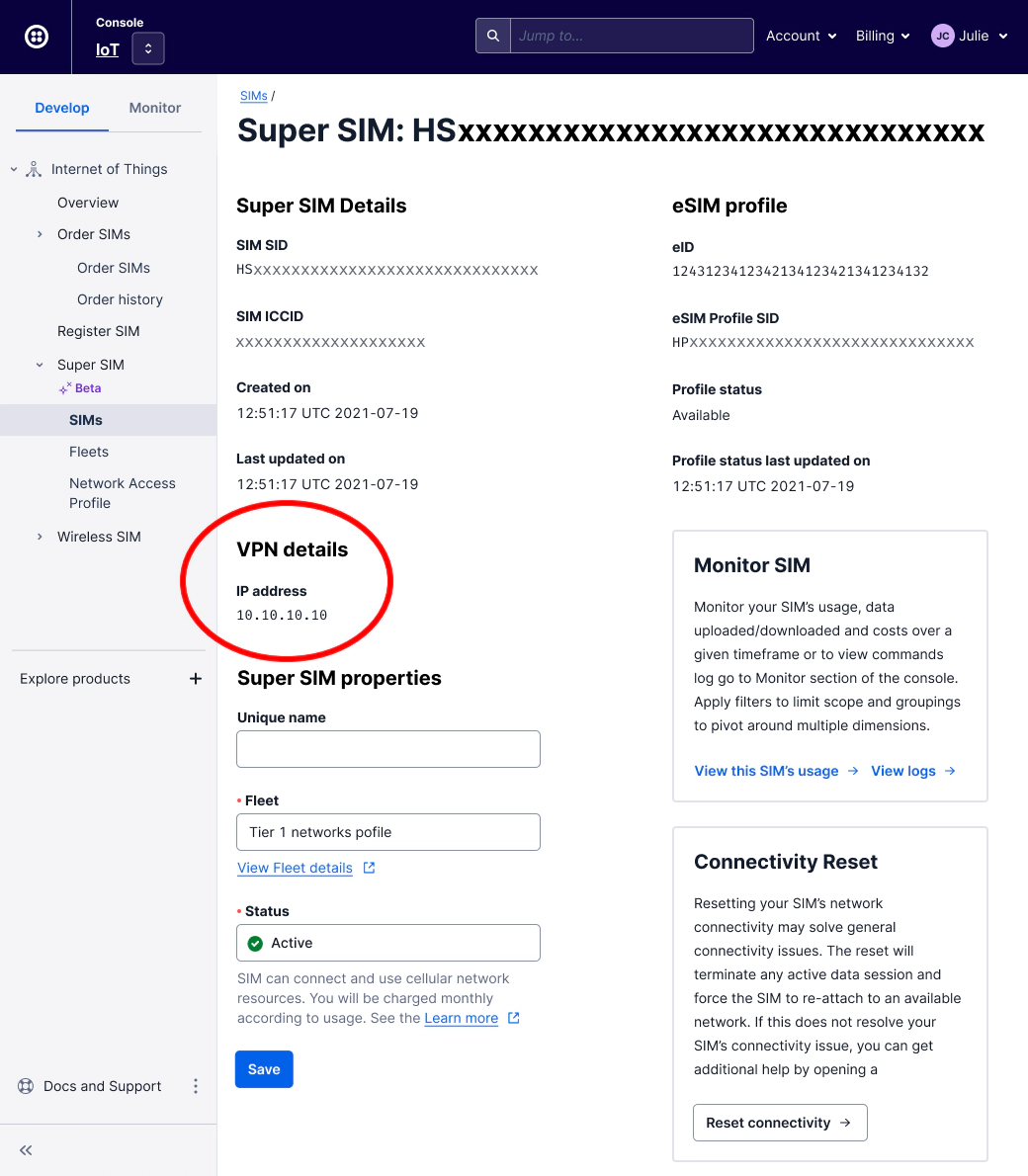This screenshot has width=1028, height=1176.
Task: Click the Unique name input field
Action: 388,749
